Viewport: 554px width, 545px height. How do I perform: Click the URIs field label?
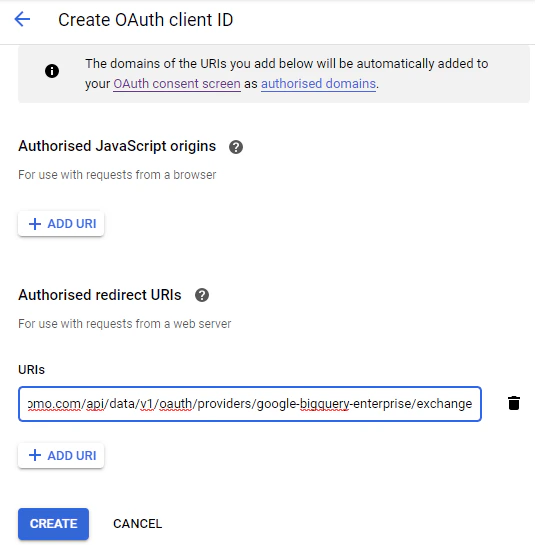(31, 370)
